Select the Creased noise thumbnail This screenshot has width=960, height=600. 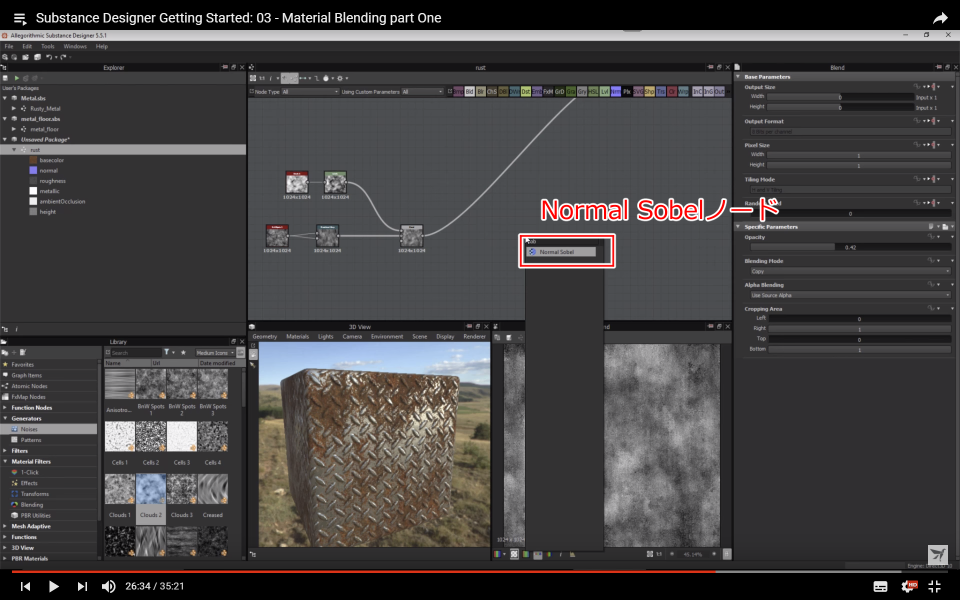coord(212,489)
